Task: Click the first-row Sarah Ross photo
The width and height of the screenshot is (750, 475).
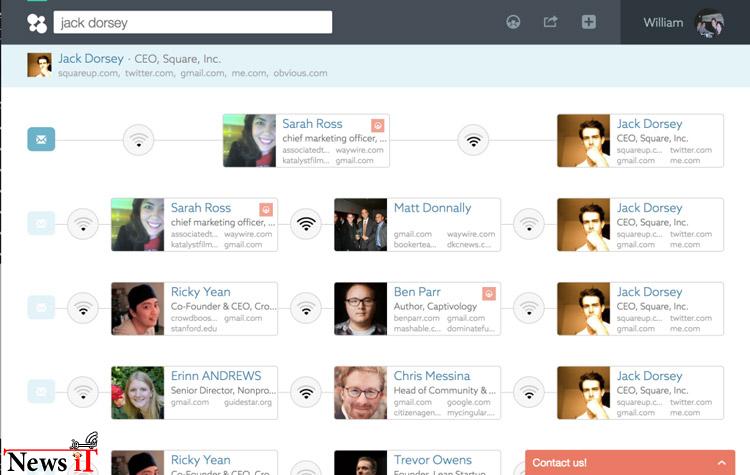Action: click(x=250, y=141)
